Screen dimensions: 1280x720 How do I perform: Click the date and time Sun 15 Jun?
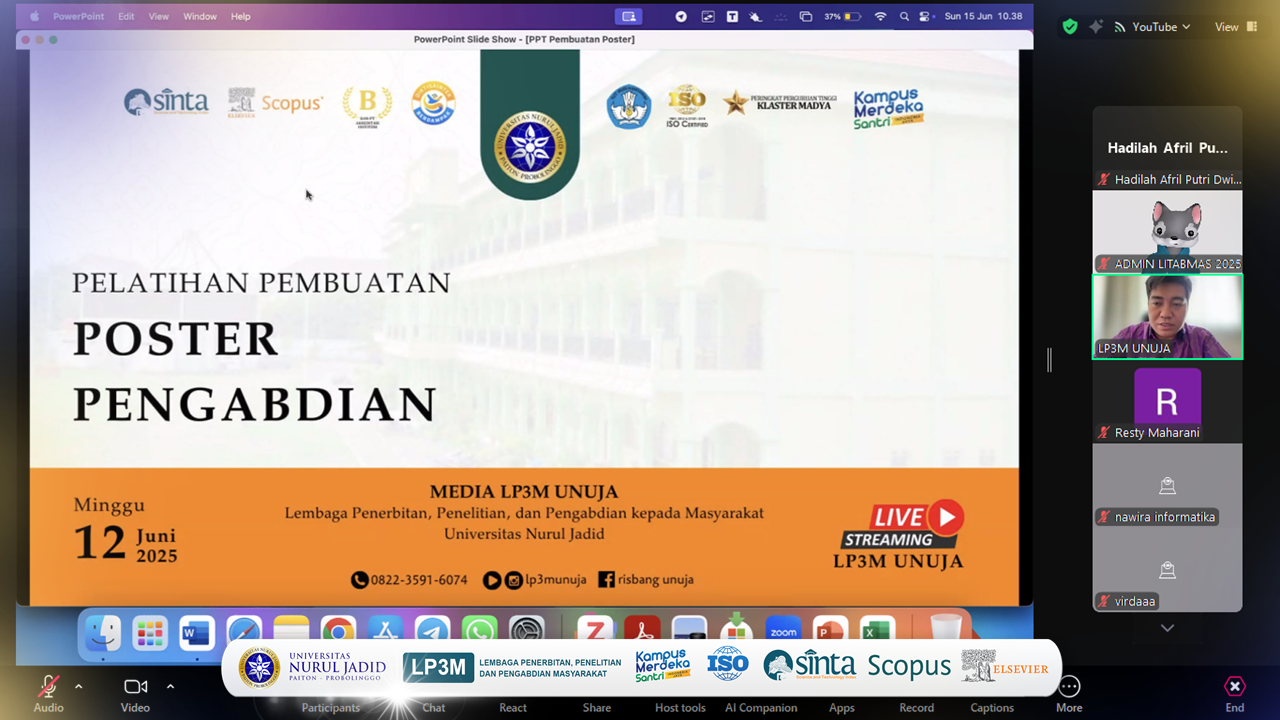tap(983, 16)
